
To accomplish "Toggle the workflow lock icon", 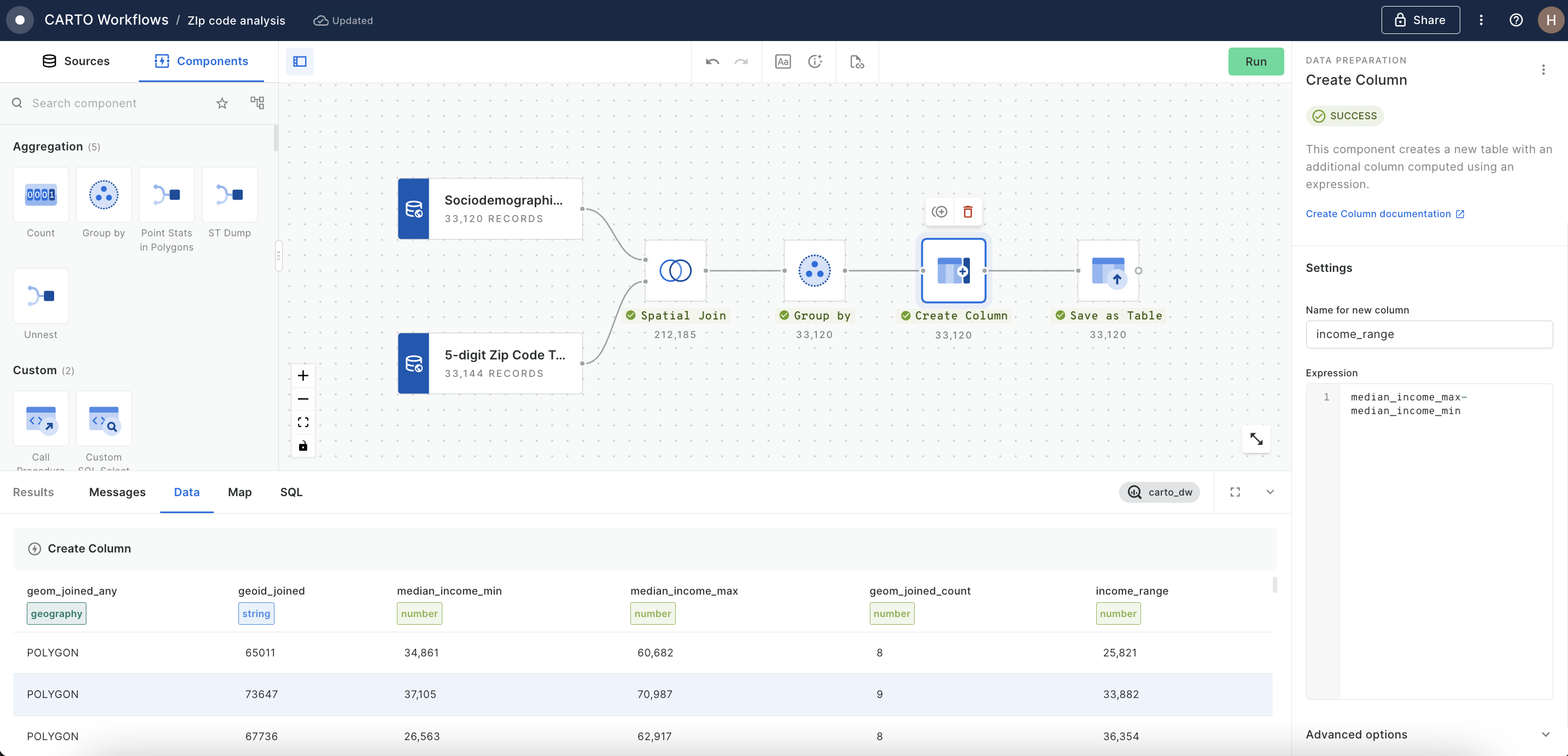I will 302,445.
